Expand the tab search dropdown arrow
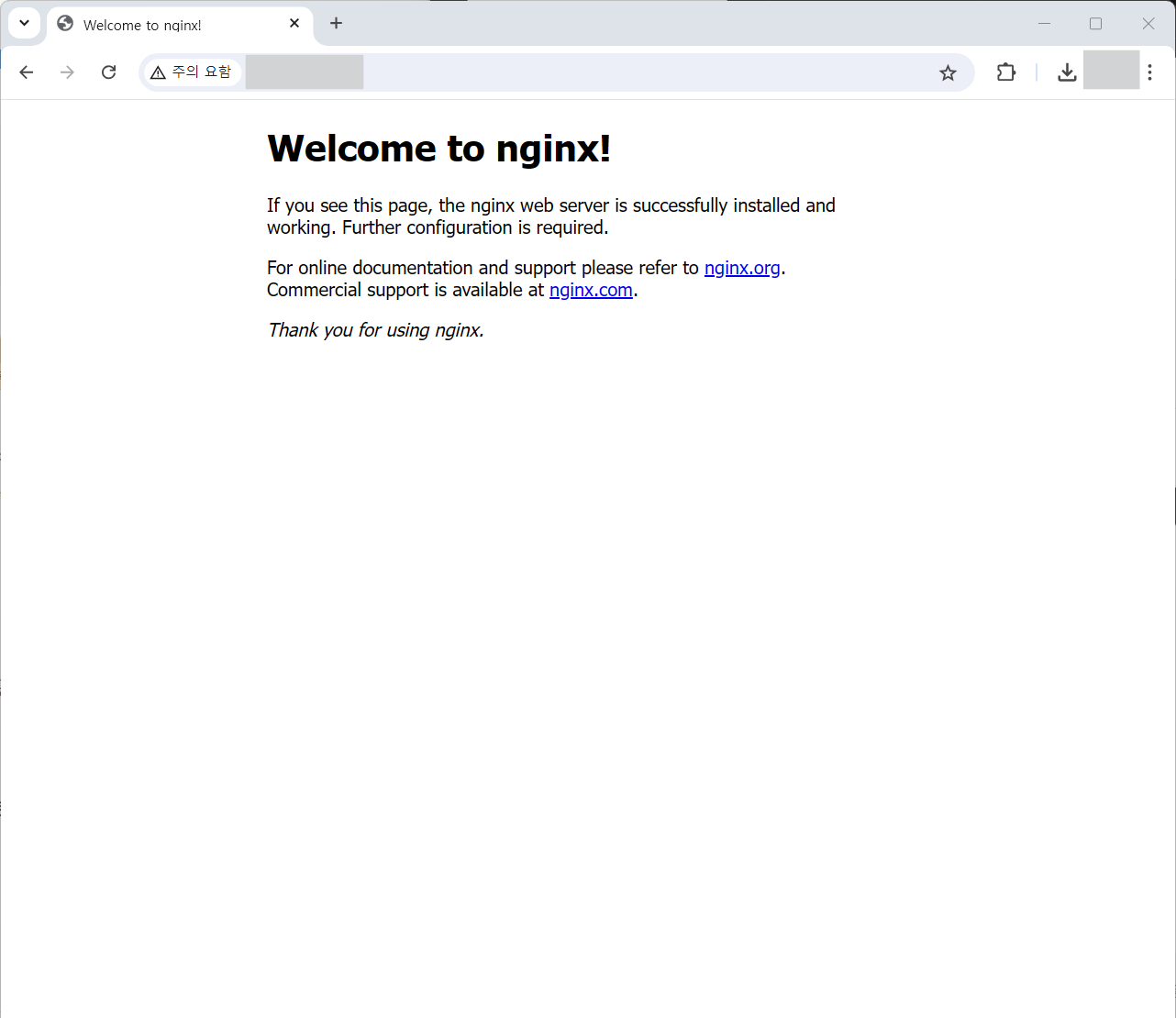Viewport: 1176px width, 1018px height. (24, 23)
